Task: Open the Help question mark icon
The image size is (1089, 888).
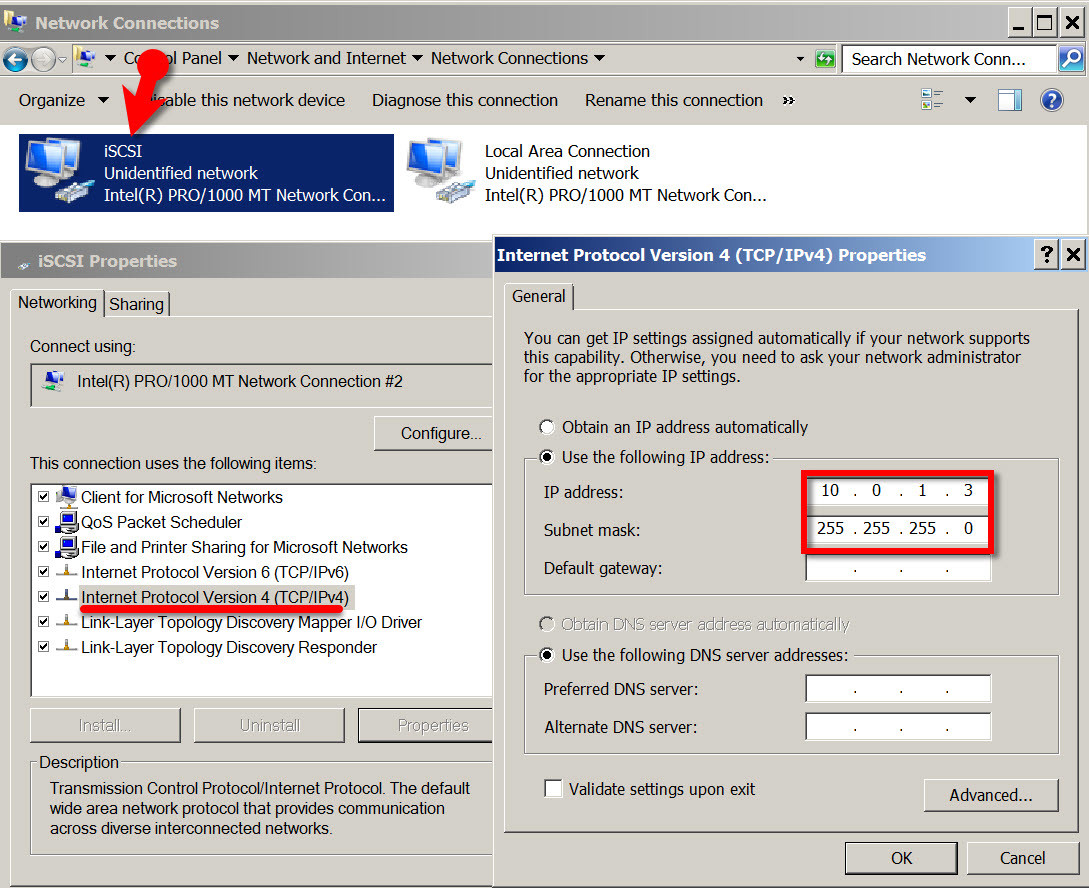Action: (1051, 100)
